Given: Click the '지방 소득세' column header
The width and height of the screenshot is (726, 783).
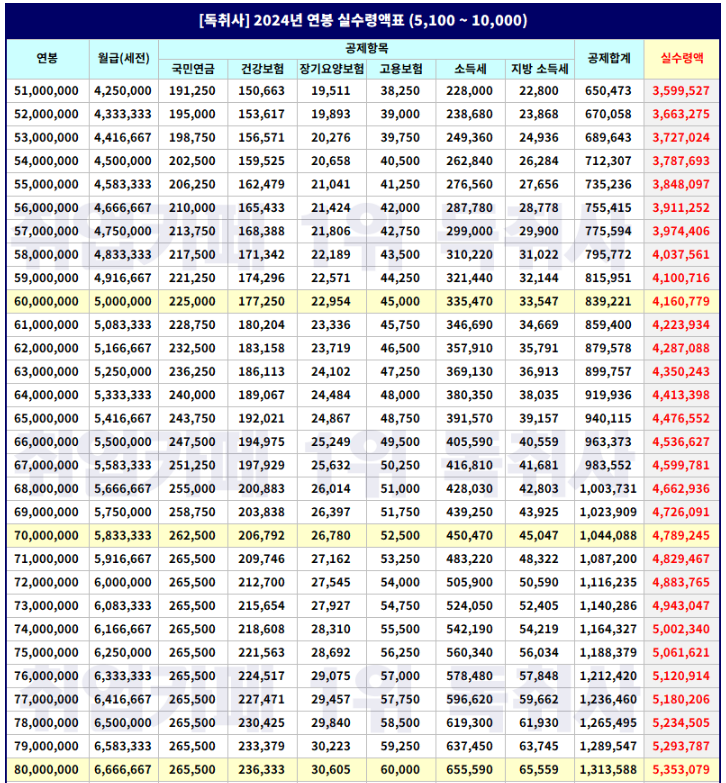Looking at the screenshot, I should (x=539, y=69).
